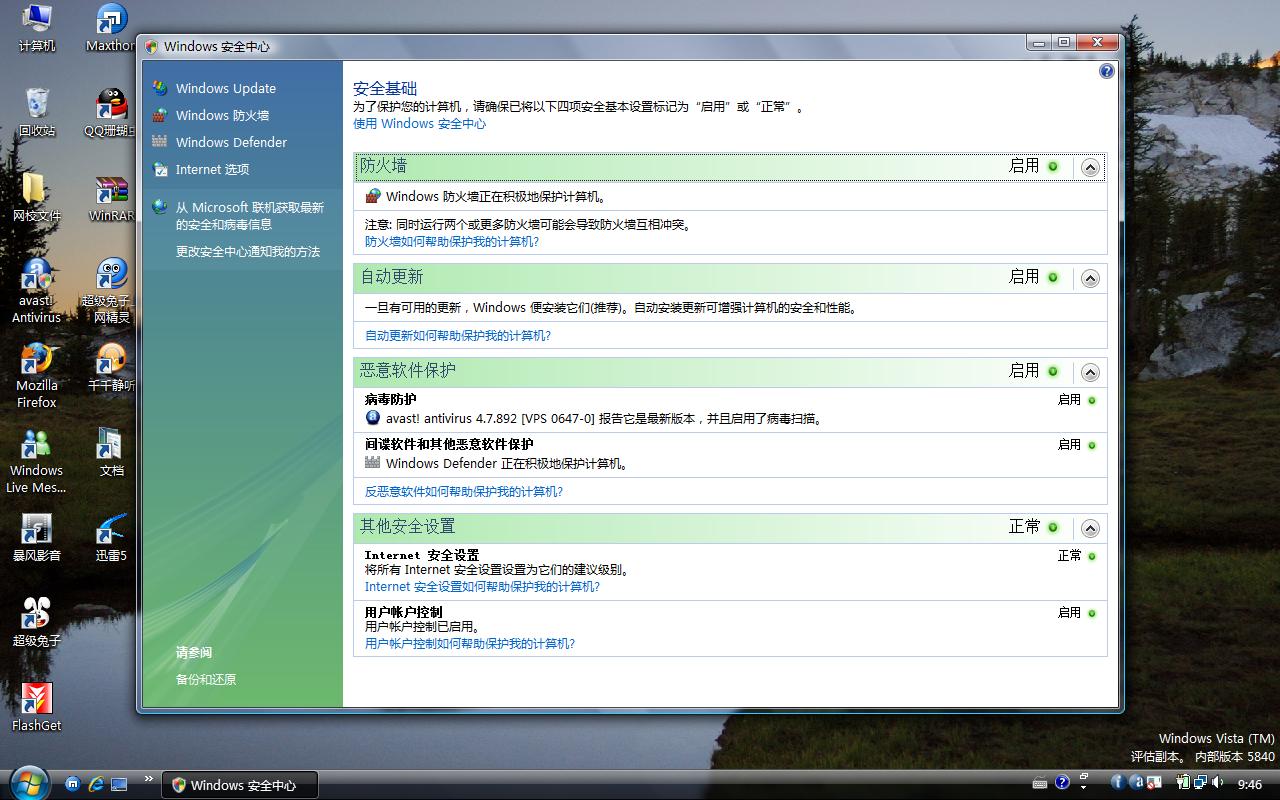The width and height of the screenshot is (1280, 800).
Task: Collapse the 自动更新 section
Action: (x=1090, y=278)
